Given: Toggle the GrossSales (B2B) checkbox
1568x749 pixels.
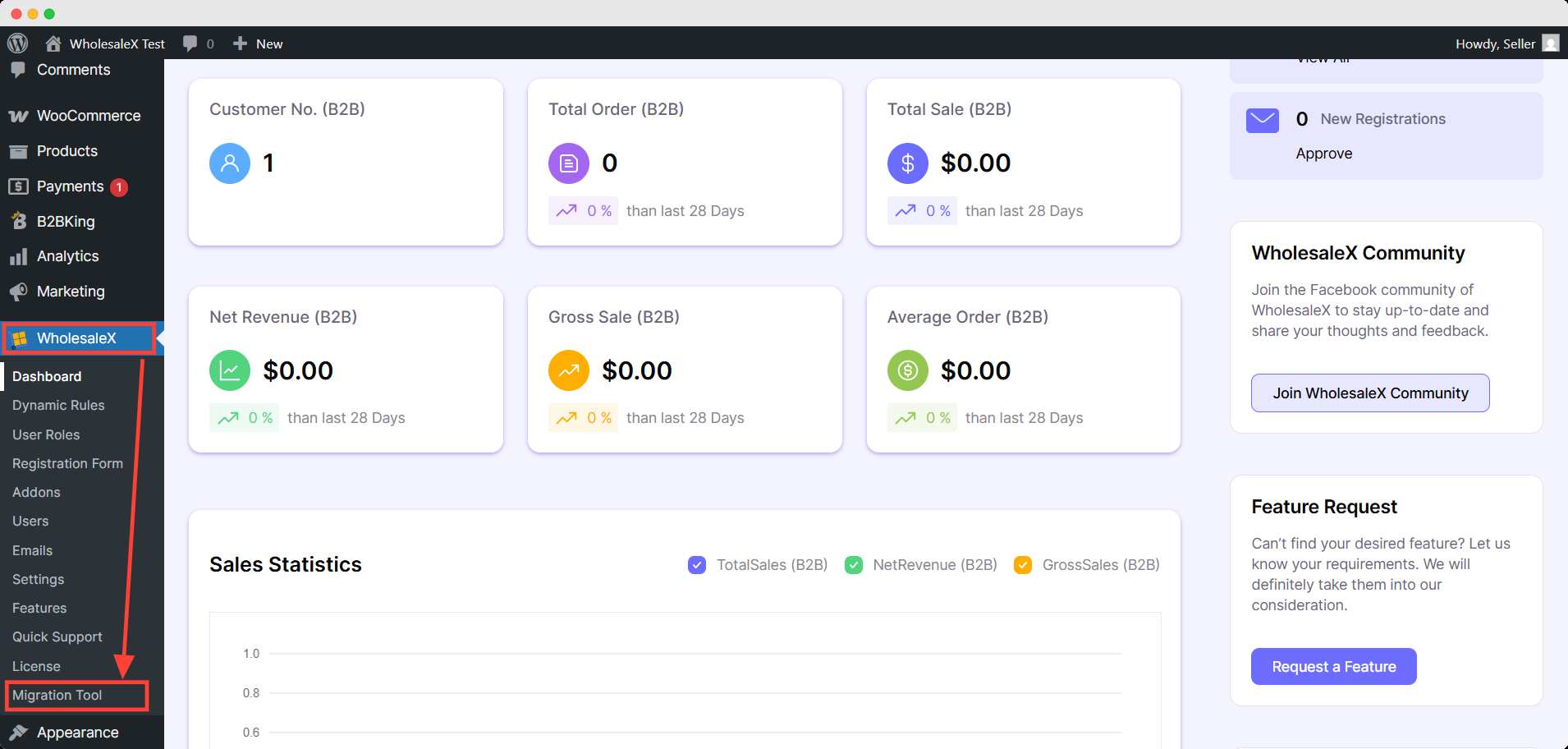Looking at the screenshot, I should [x=1023, y=565].
